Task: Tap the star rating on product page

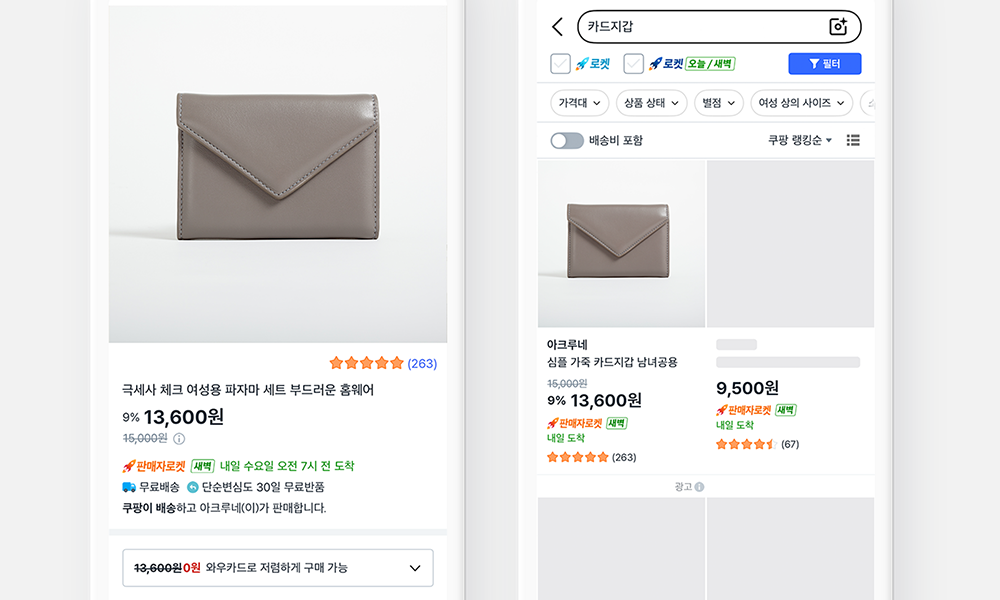Action: (x=366, y=363)
